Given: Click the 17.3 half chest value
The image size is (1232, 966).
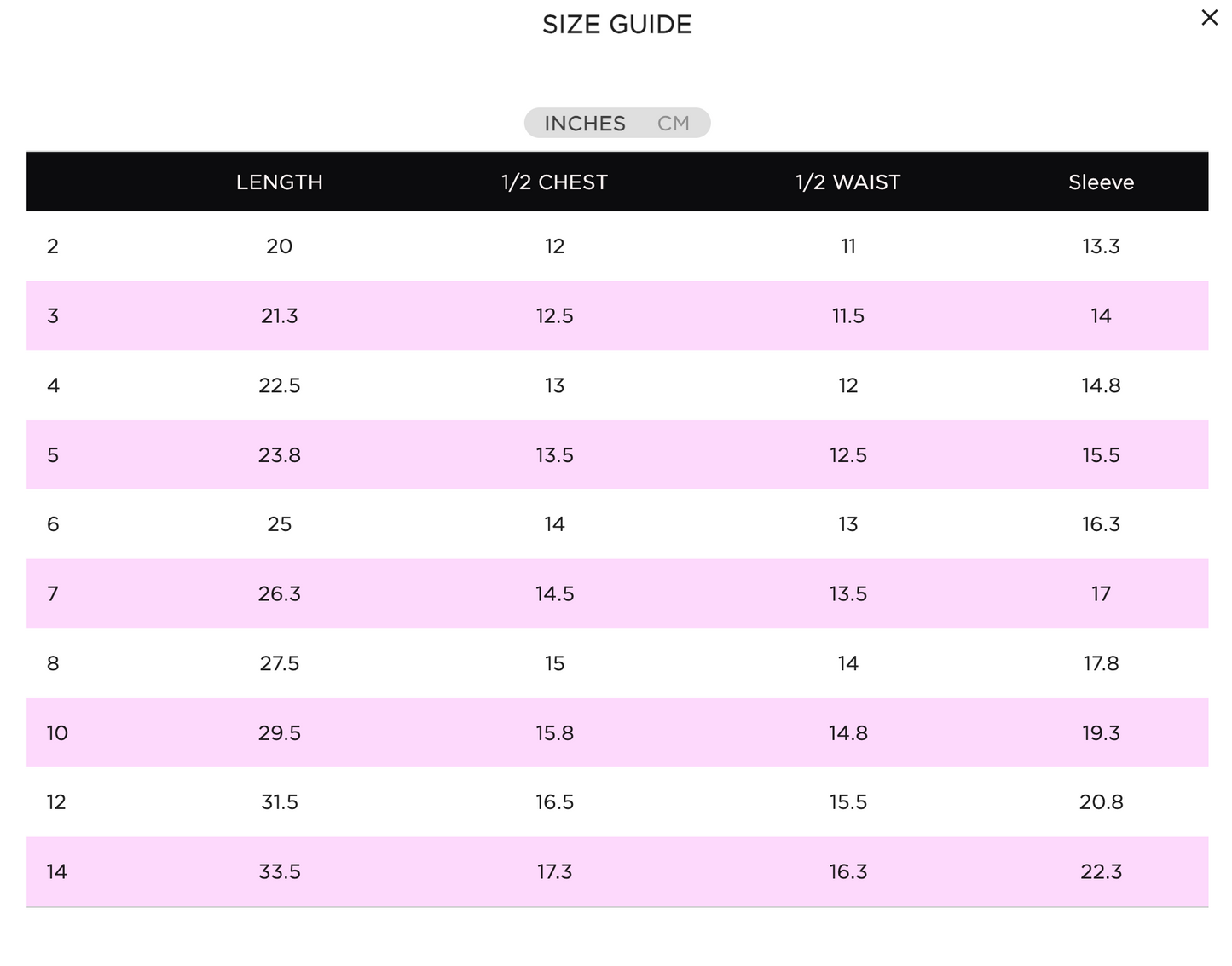Looking at the screenshot, I should pos(554,872).
